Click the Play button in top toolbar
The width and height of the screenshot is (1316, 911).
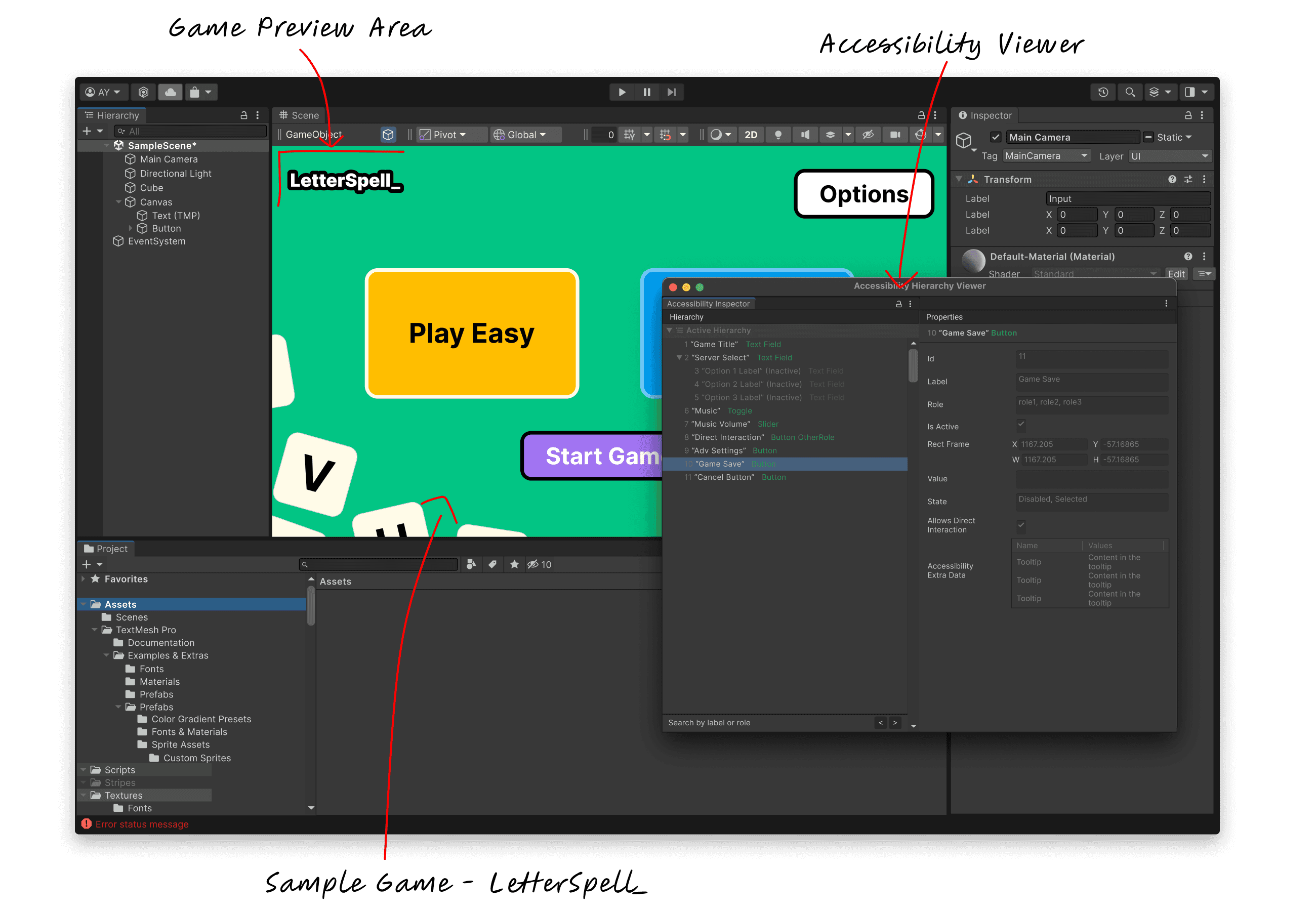pyautogui.click(x=622, y=92)
